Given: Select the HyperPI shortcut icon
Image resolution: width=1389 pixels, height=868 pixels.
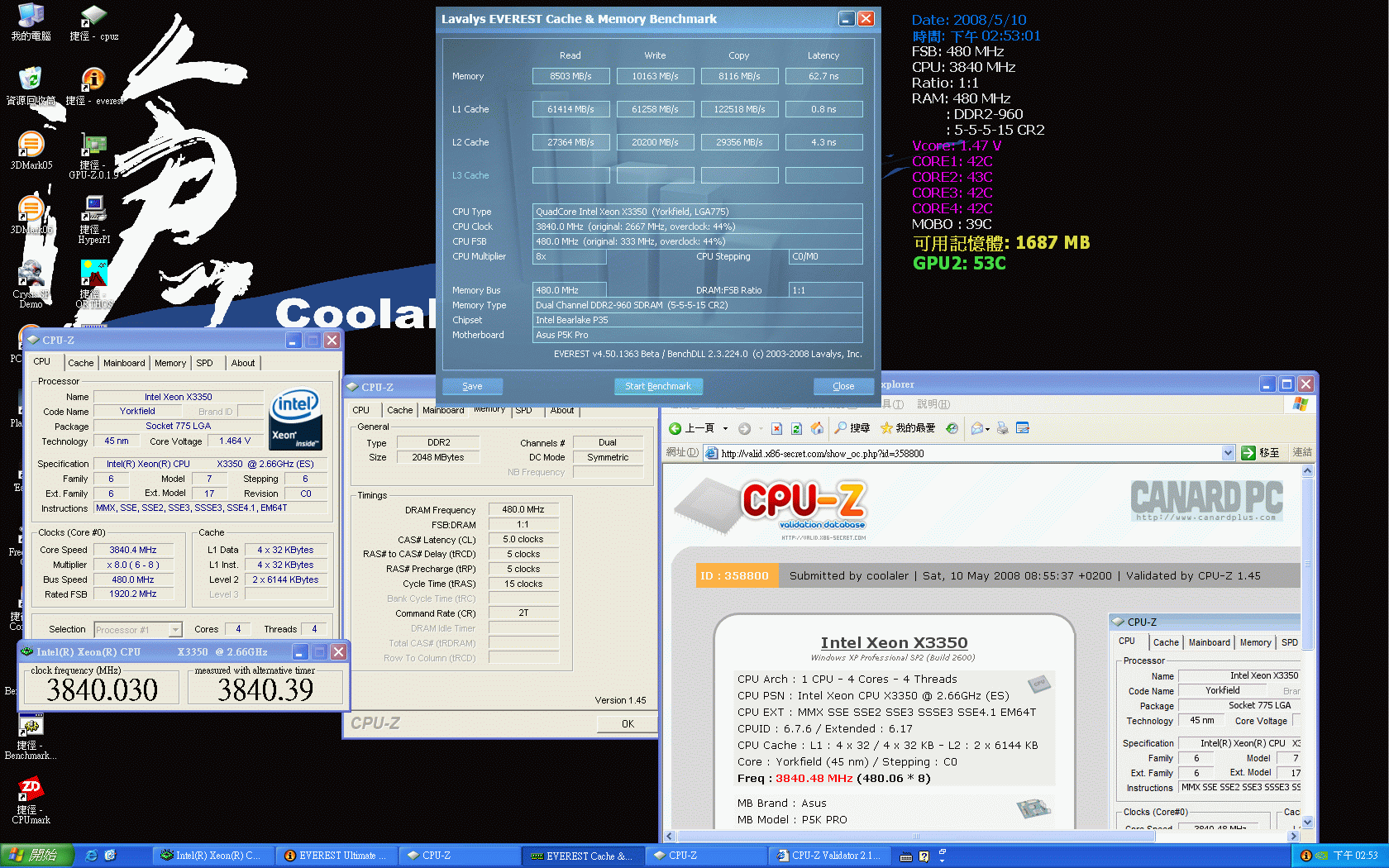Looking at the screenshot, I should (x=93, y=221).
